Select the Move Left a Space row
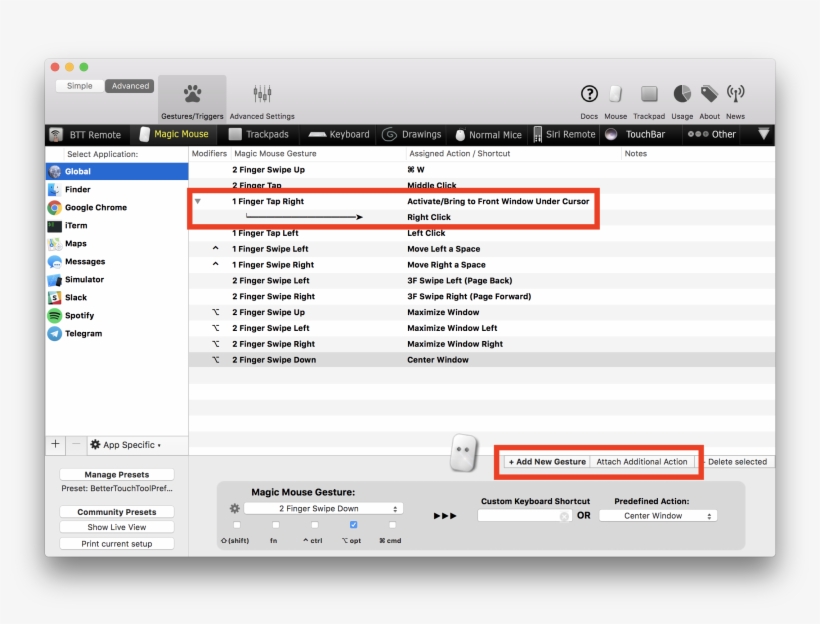 (x=482, y=249)
